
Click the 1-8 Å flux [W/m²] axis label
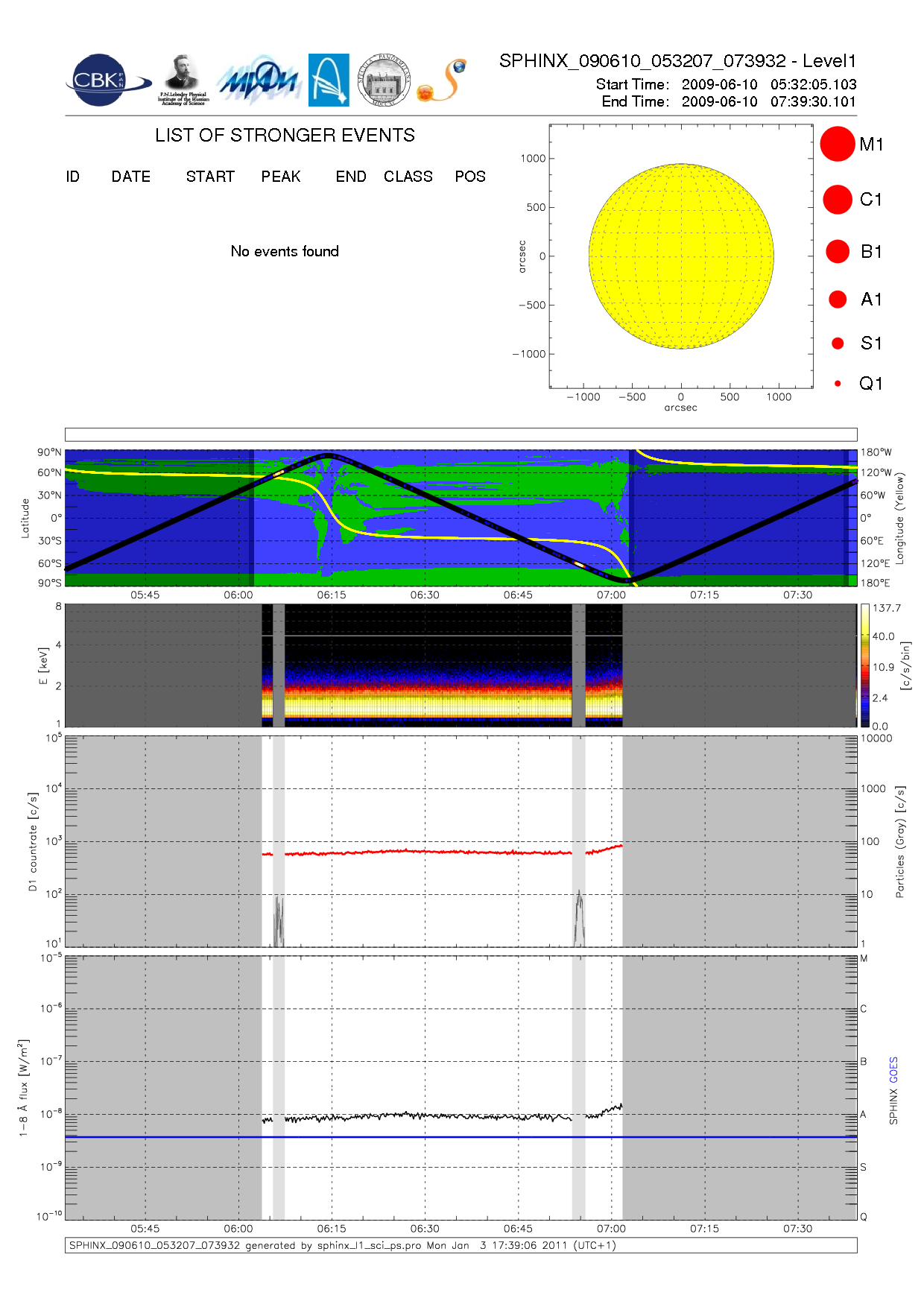click(x=24, y=1088)
